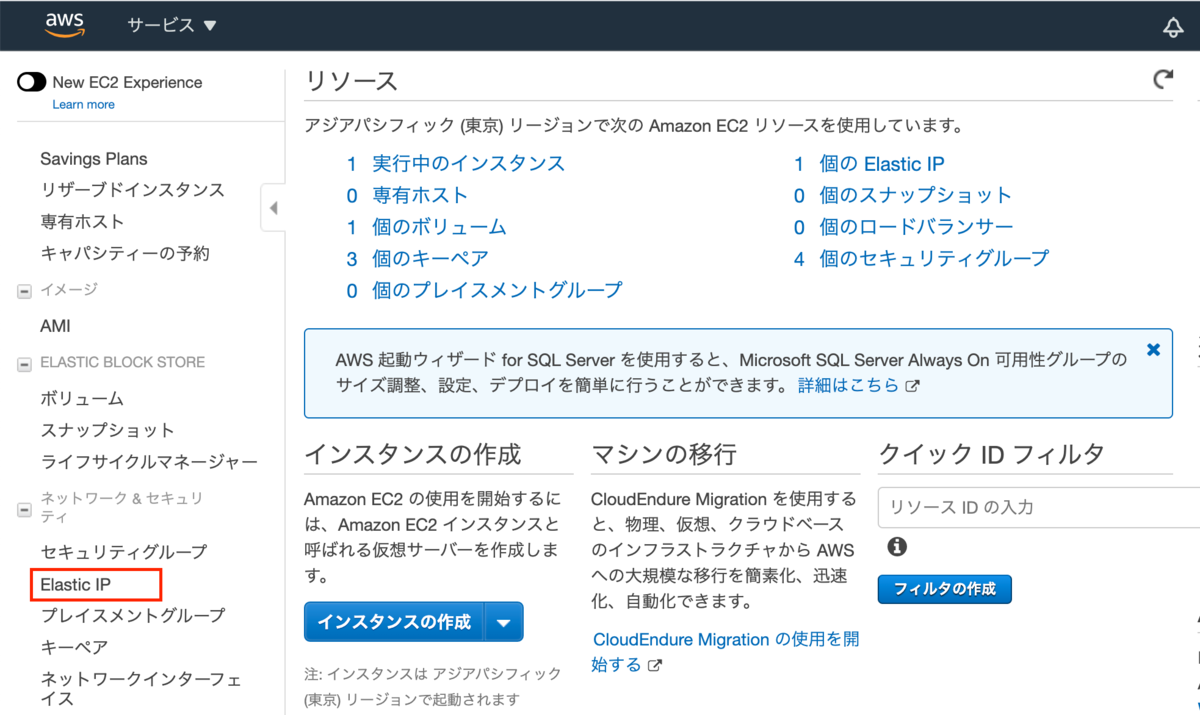Open リザーブドインスタンス in the sidebar
The width and height of the screenshot is (1200, 715).
(132, 190)
